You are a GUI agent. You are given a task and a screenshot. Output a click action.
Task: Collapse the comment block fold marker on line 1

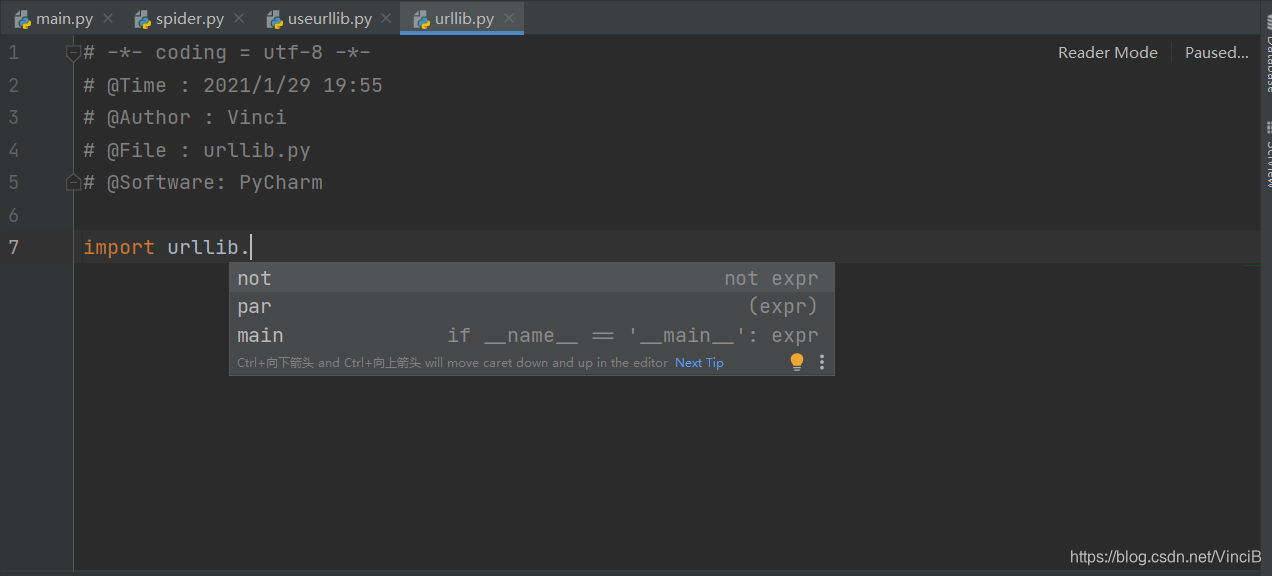tap(73, 53)
